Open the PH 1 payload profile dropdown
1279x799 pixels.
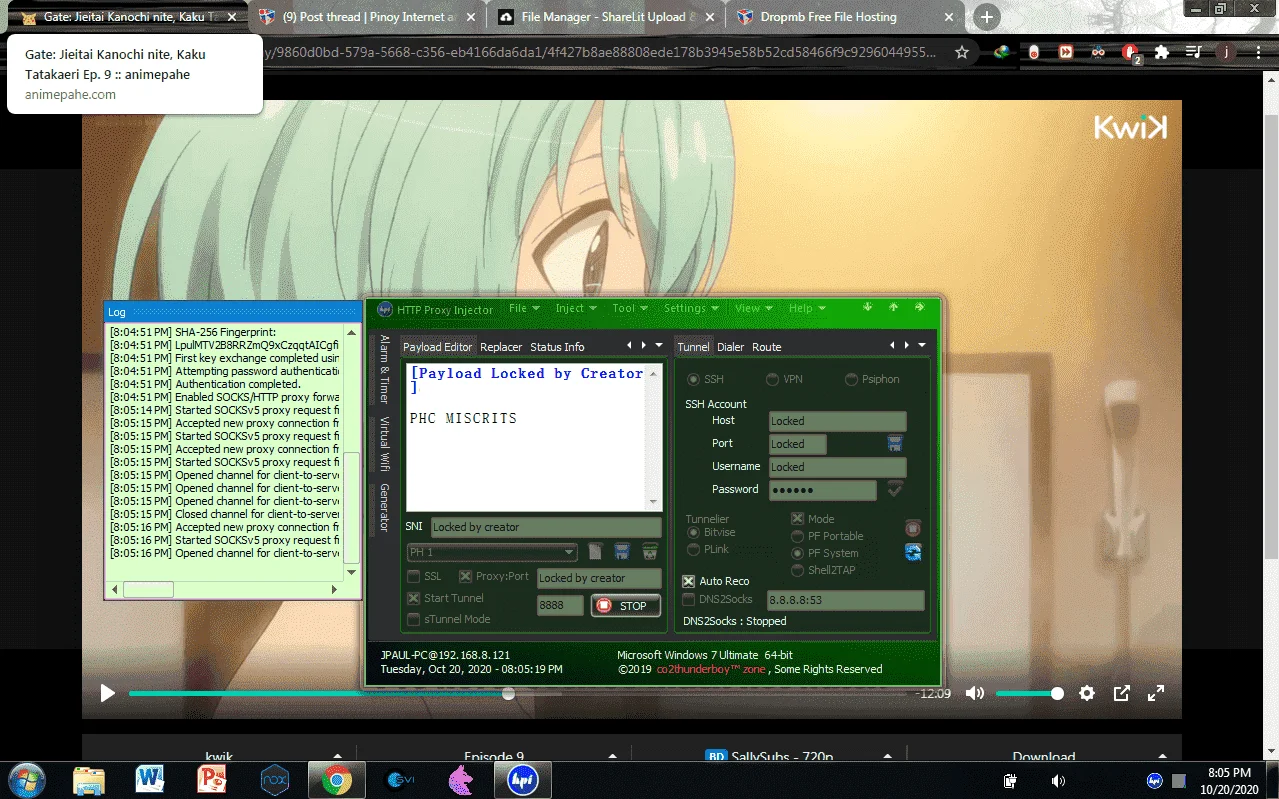coord(491,552)
